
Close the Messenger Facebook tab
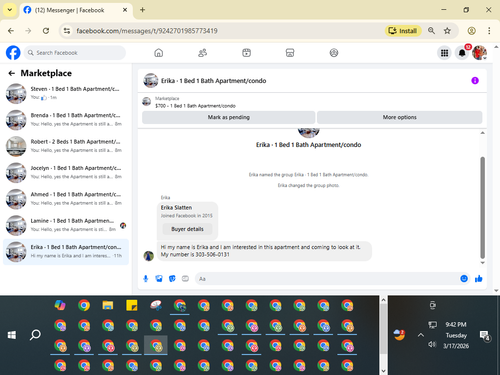tap(125, 10)
